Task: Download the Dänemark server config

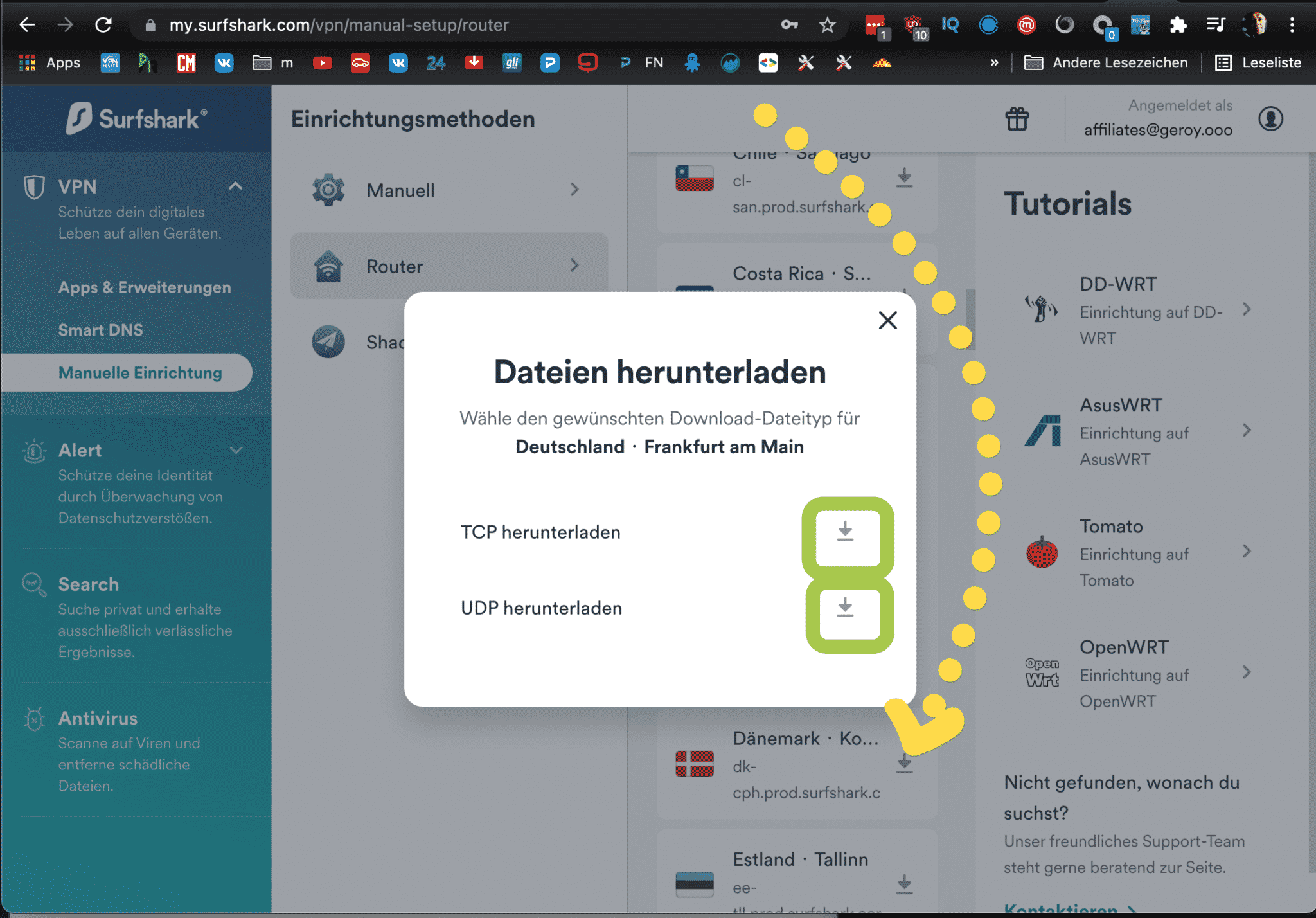Action: point(905,764)
